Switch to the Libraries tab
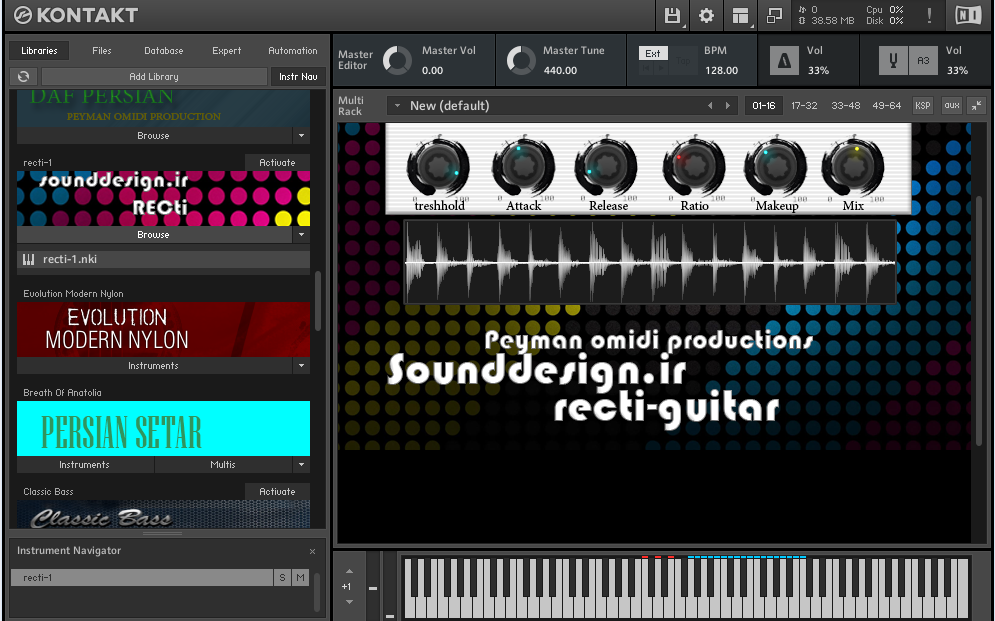The height and width of the screenshot is (621, 995). pyautogui.click(x=39, y=51)
